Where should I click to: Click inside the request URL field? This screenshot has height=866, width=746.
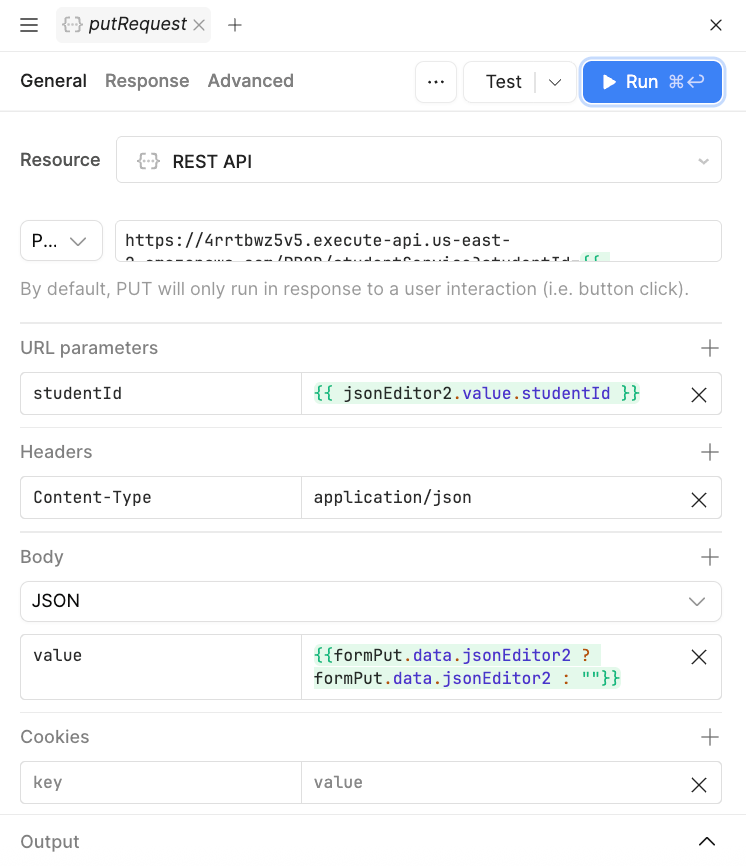pyautogui.click(x=400, y=240)
